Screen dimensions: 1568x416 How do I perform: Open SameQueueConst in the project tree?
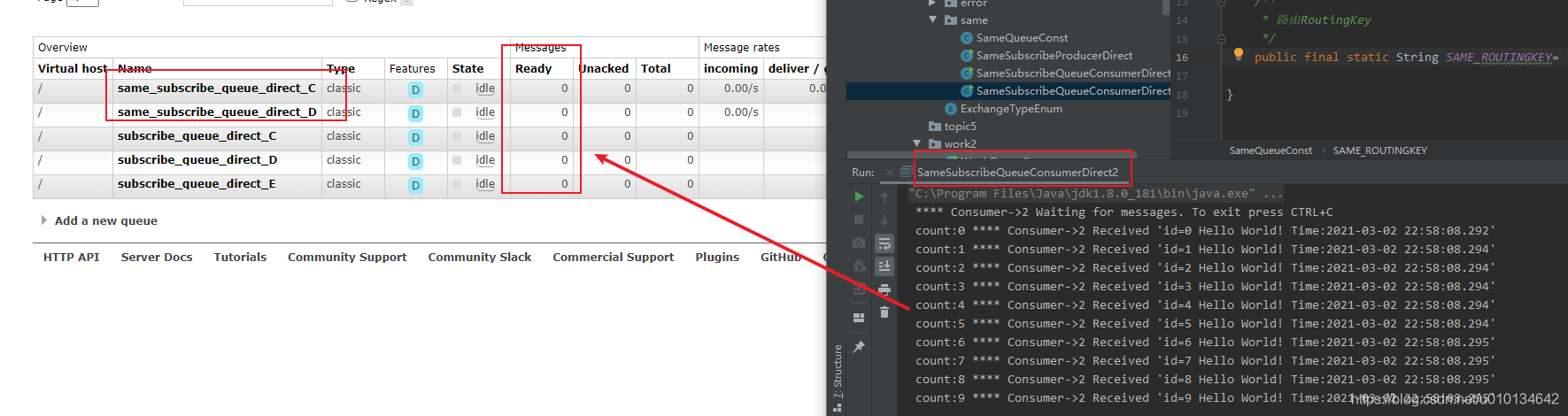[1022, 38]
